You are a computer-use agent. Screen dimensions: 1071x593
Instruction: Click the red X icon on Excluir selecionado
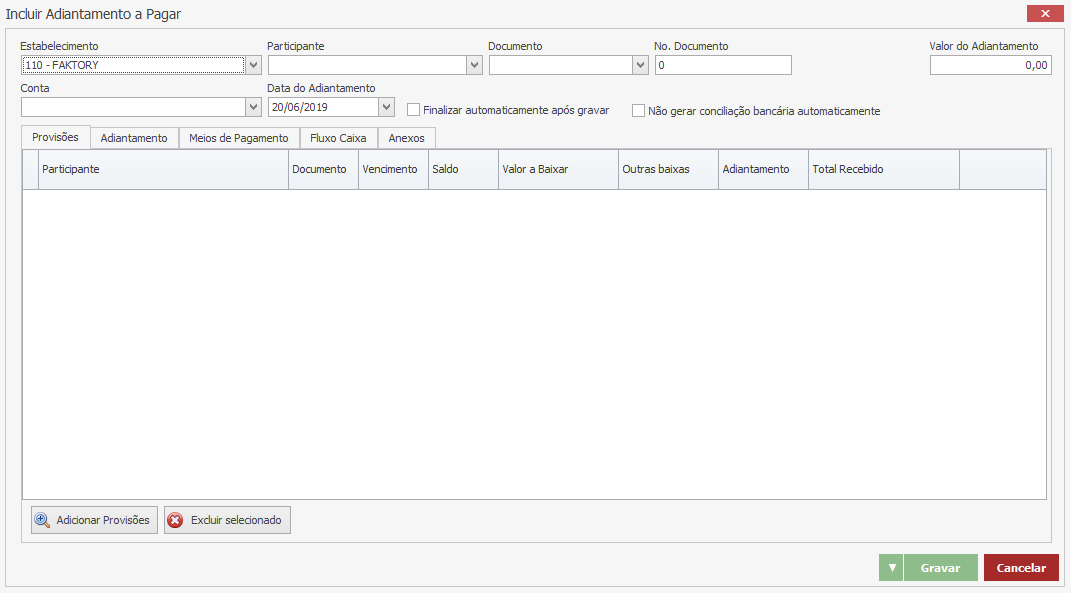pyautogui.click(x=176, y=520)
